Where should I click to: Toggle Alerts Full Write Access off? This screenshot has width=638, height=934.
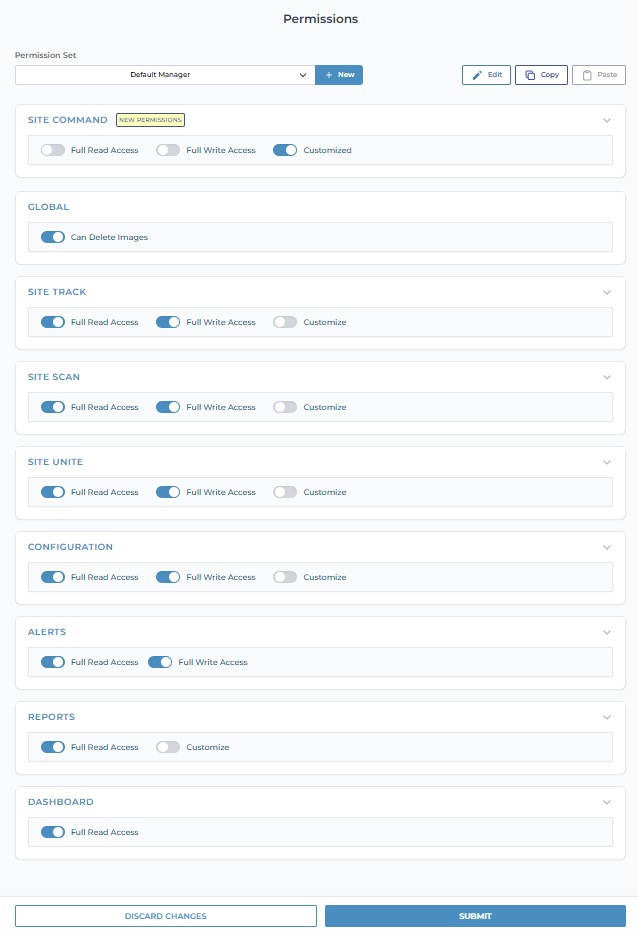tap(160, 662)
